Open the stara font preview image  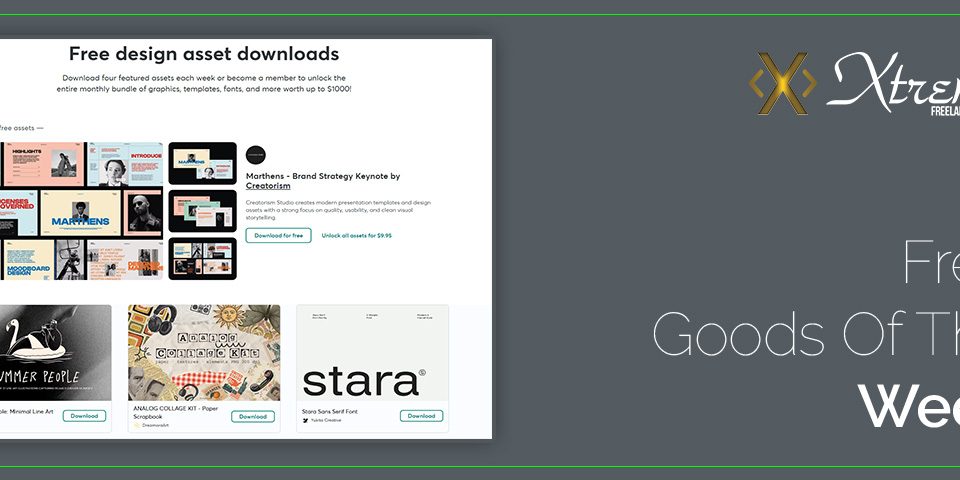372,353
